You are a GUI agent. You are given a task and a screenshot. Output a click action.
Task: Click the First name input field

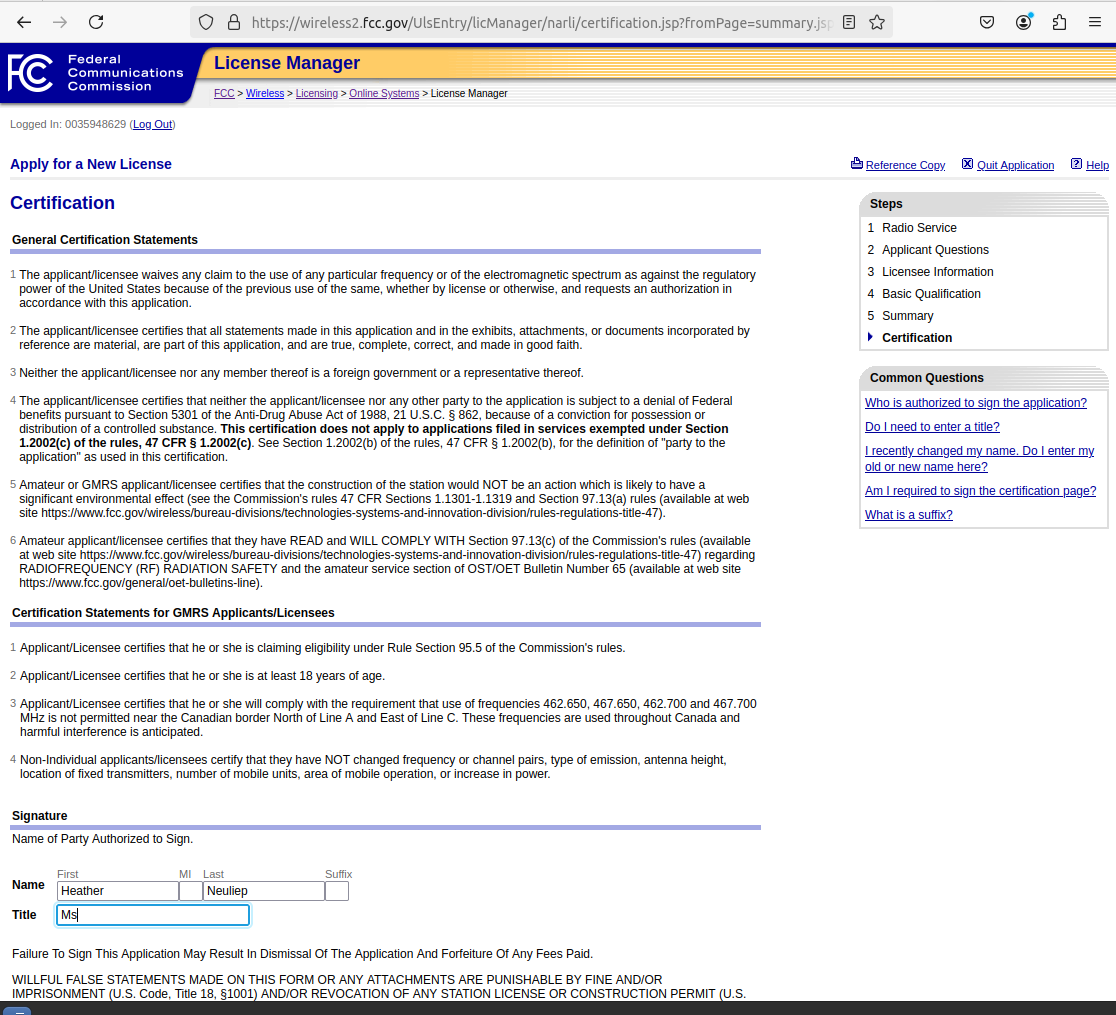click(118, 891)
